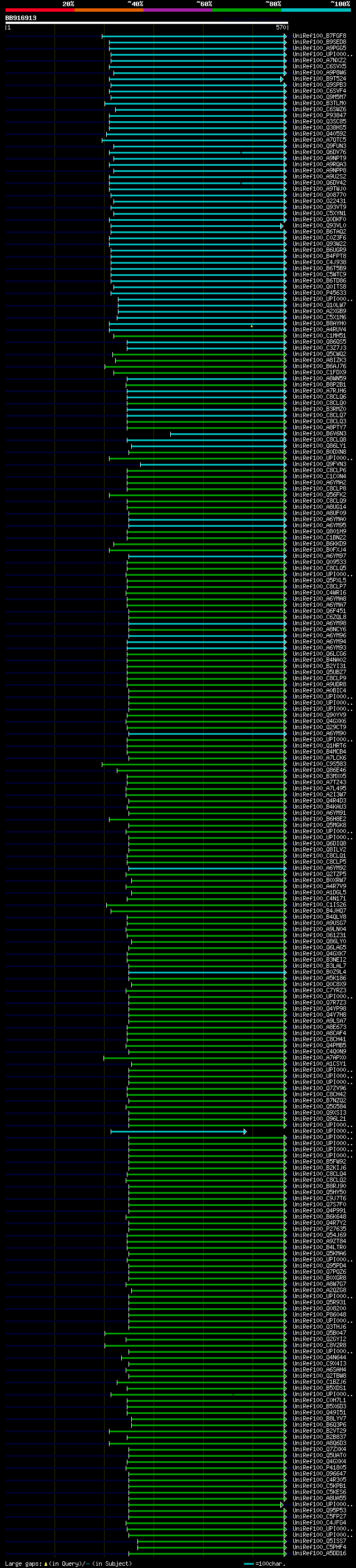Click hit label UniRef100_Q40592
Screen dimensions: 356x1568
pos(319,134)
